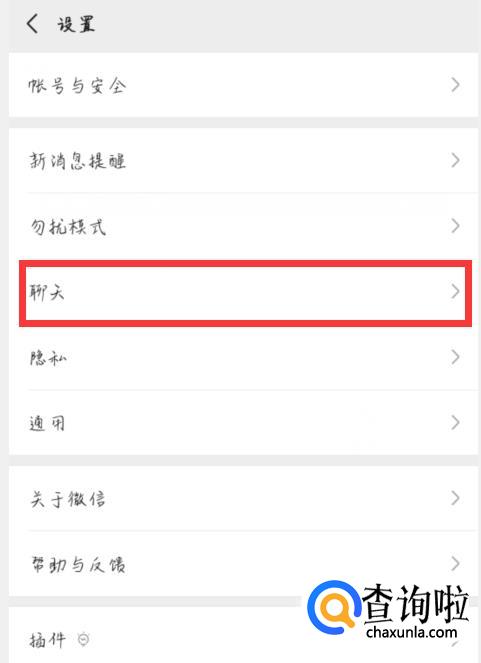Click the small badge icon beside 插件
The width and height of the screenshot is (481, 663).
[84, 639]
